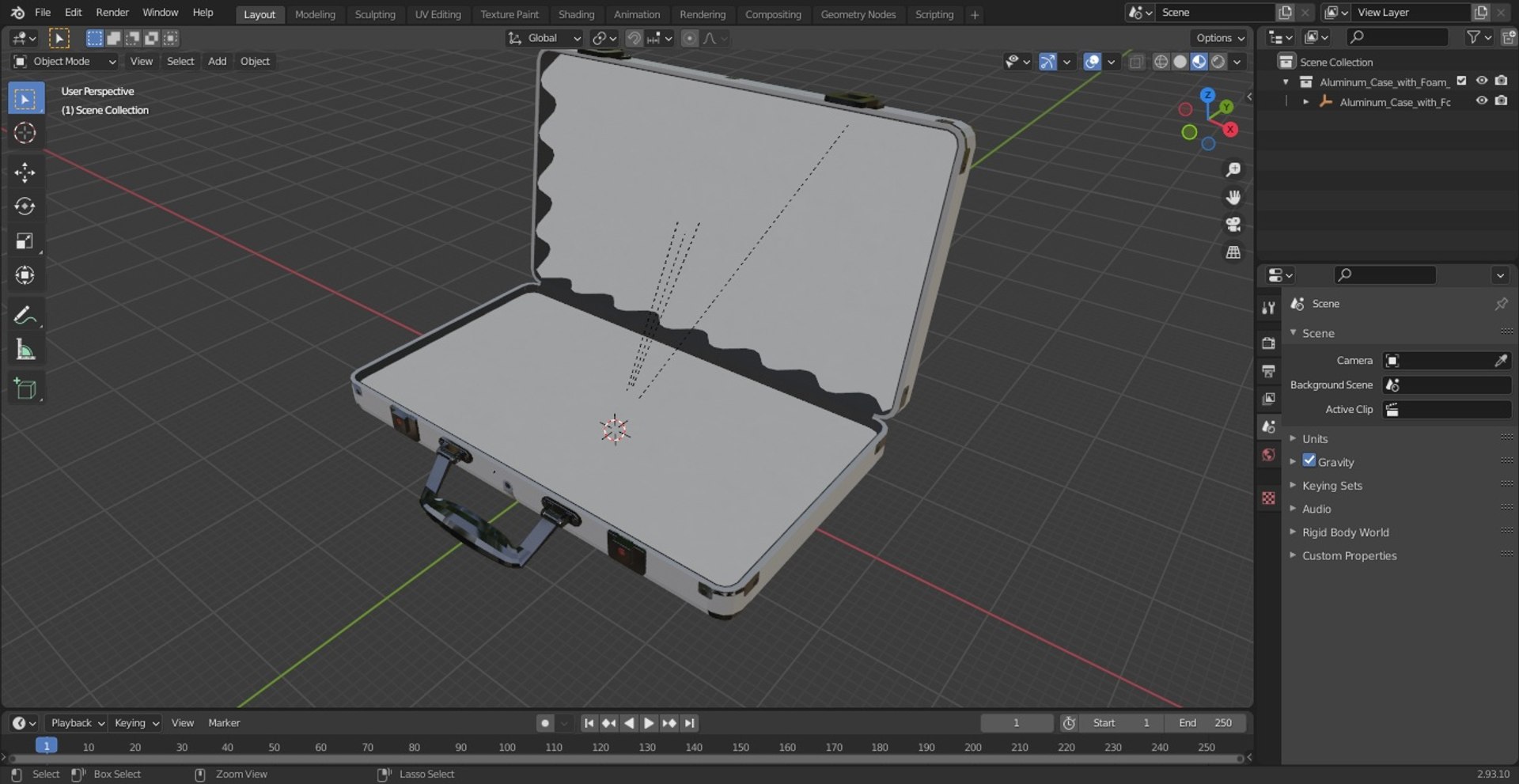
Task: Expand the Custom Properties panel
Action: tap(1349, 556)
